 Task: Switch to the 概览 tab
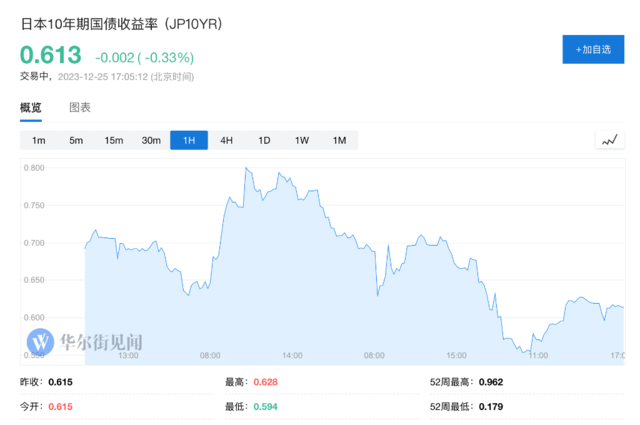point(31,107)
